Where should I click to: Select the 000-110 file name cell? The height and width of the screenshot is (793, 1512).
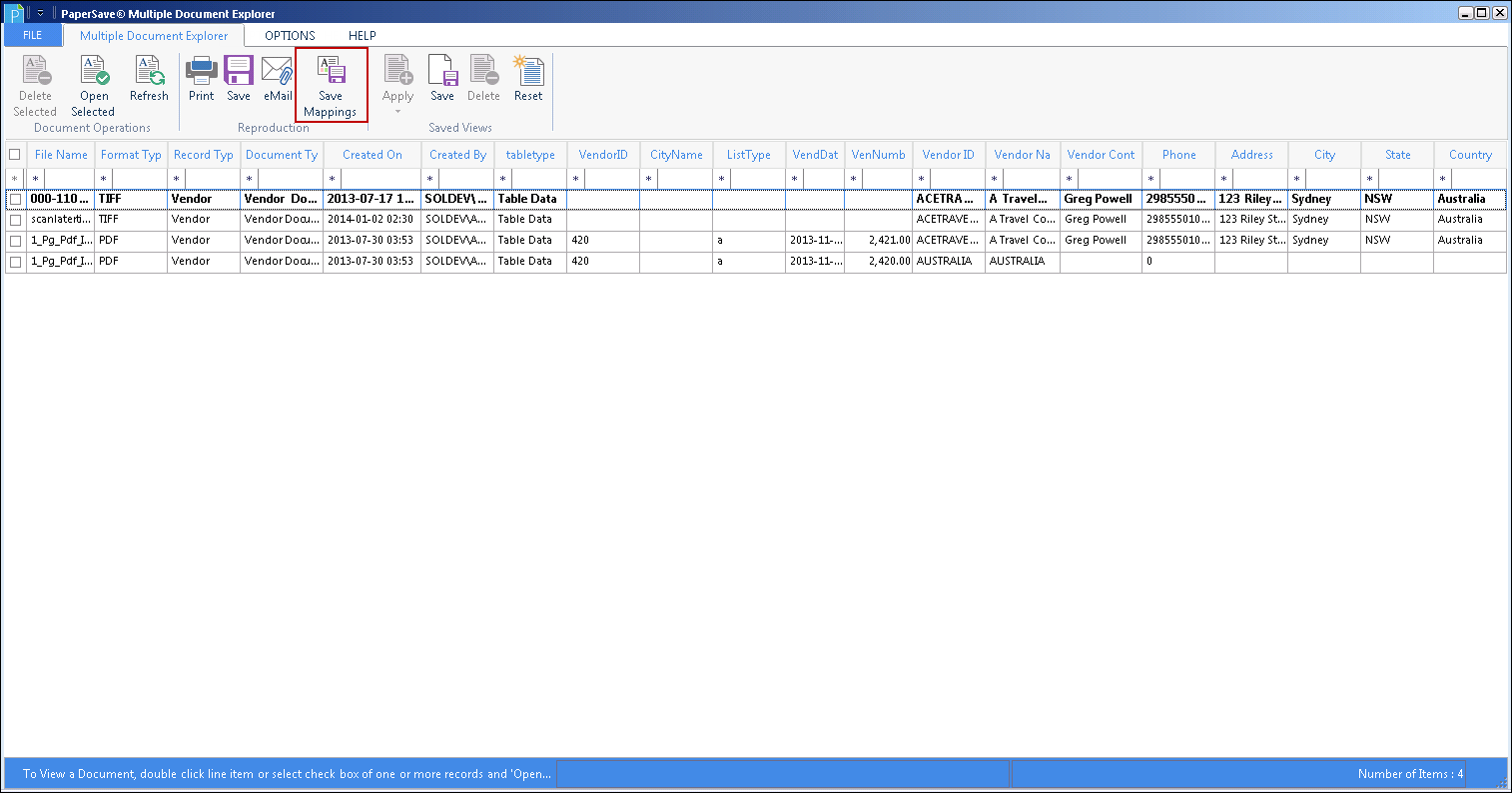click(61, 199)
